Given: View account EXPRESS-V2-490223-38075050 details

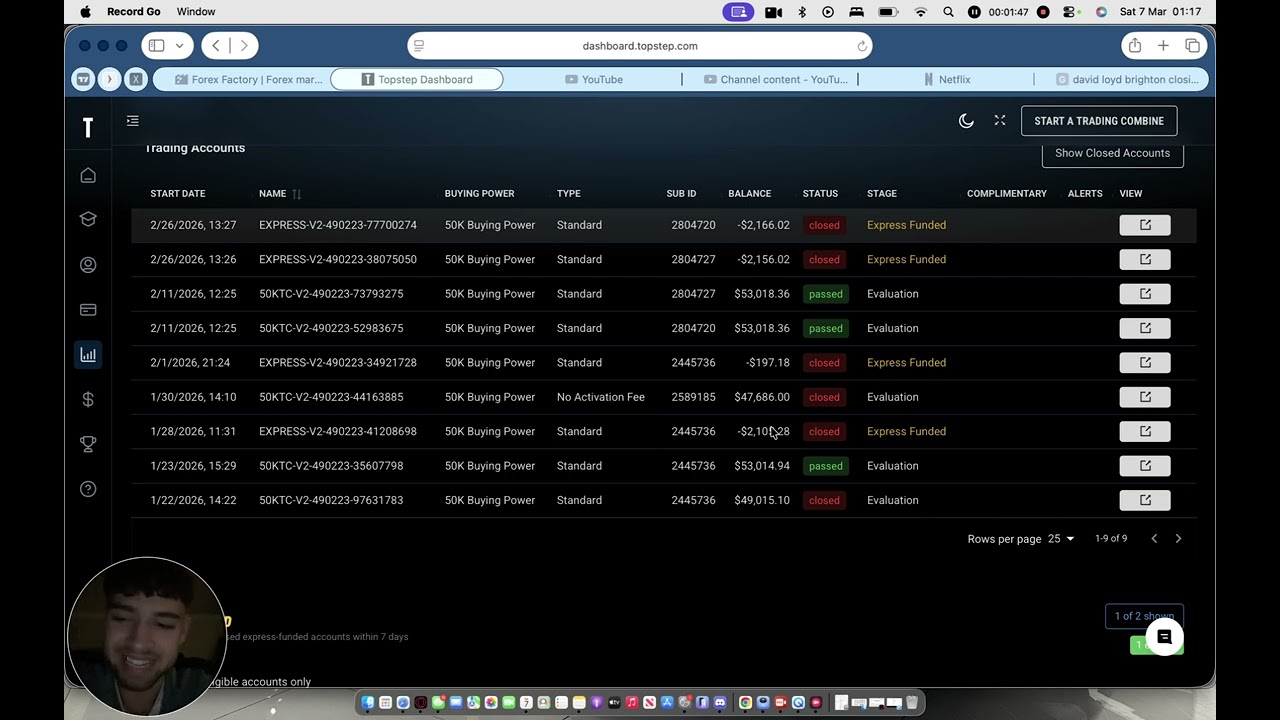Looking at the screenshot, I should pos(1145,260).
